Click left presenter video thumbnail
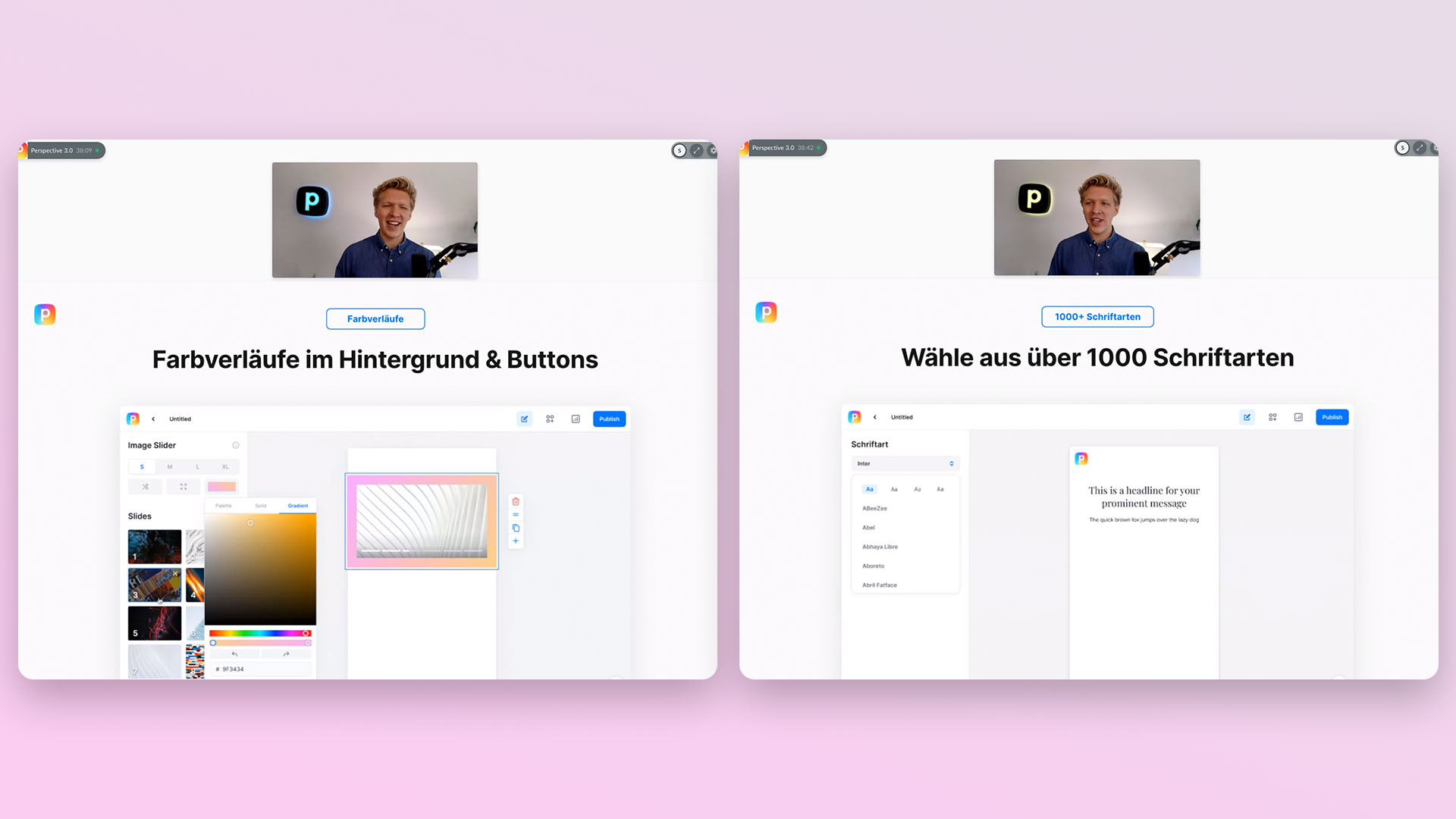Screen dimensions: 1456x819 (375, 220)
